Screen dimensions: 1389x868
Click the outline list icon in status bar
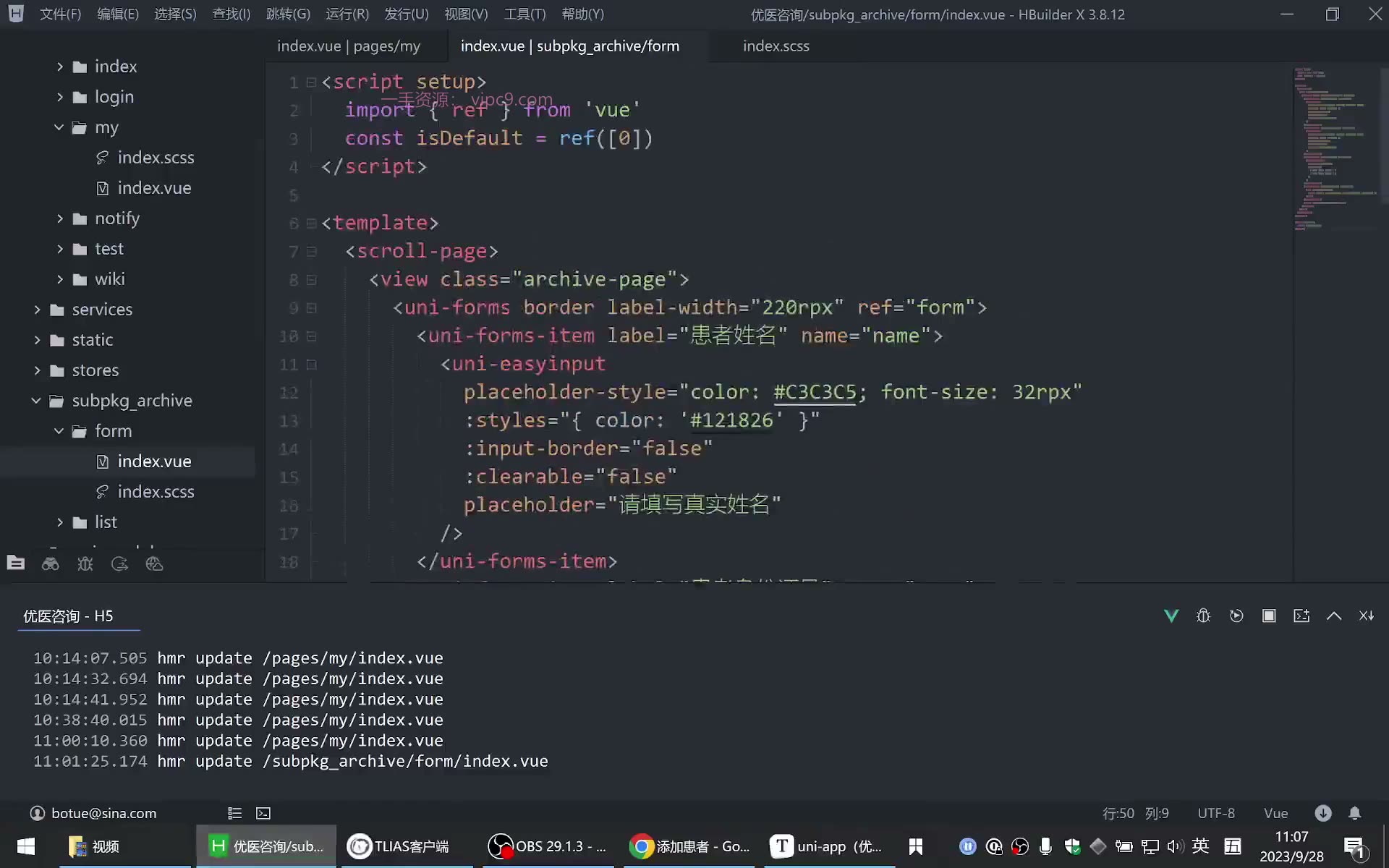click(234, 813)
